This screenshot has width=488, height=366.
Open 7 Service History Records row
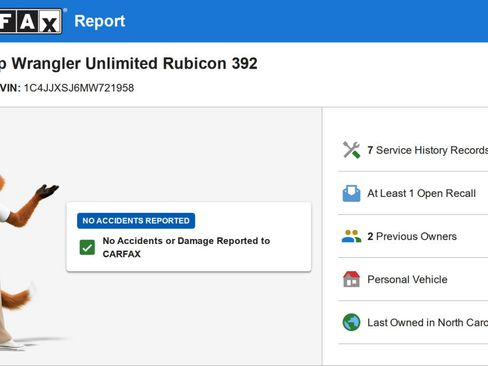click(x=413, y=150)
